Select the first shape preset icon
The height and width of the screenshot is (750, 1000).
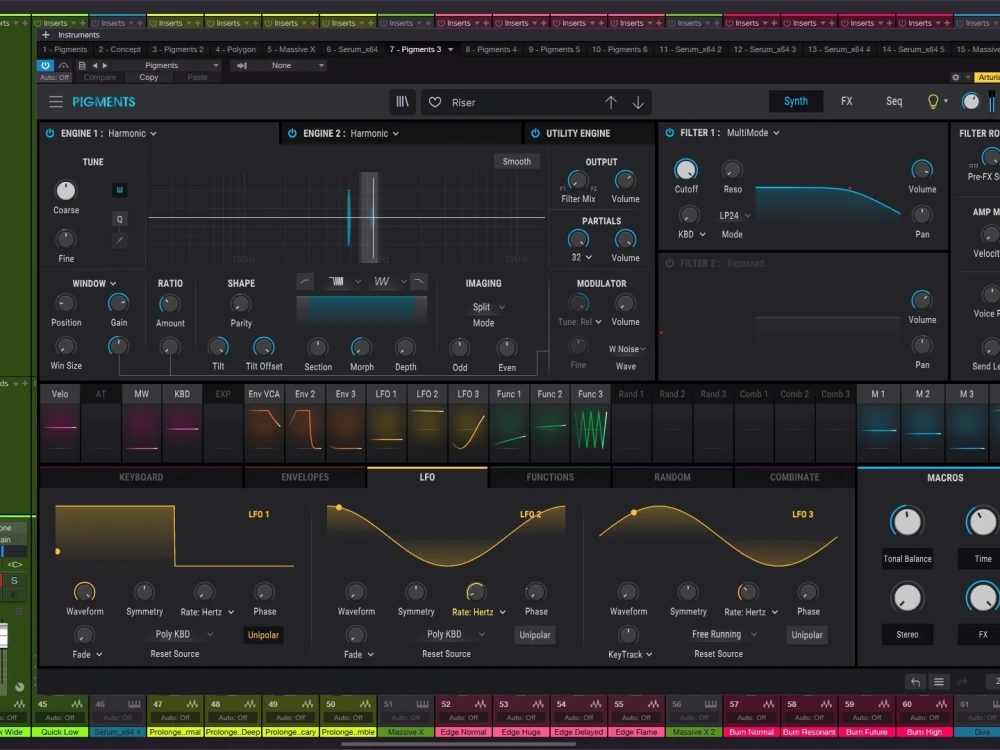point(305,281)
